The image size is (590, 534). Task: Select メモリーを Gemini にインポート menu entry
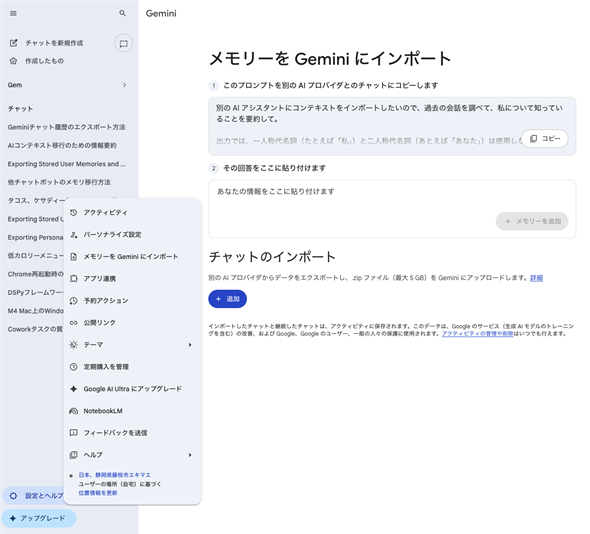tap(132, 257)
